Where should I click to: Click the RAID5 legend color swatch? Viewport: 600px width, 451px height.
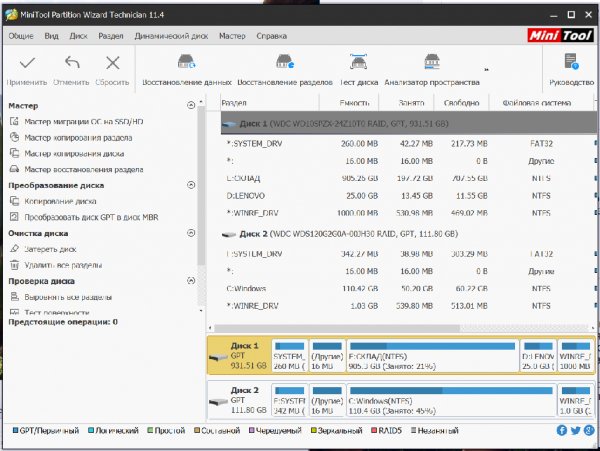click(374, 430)
